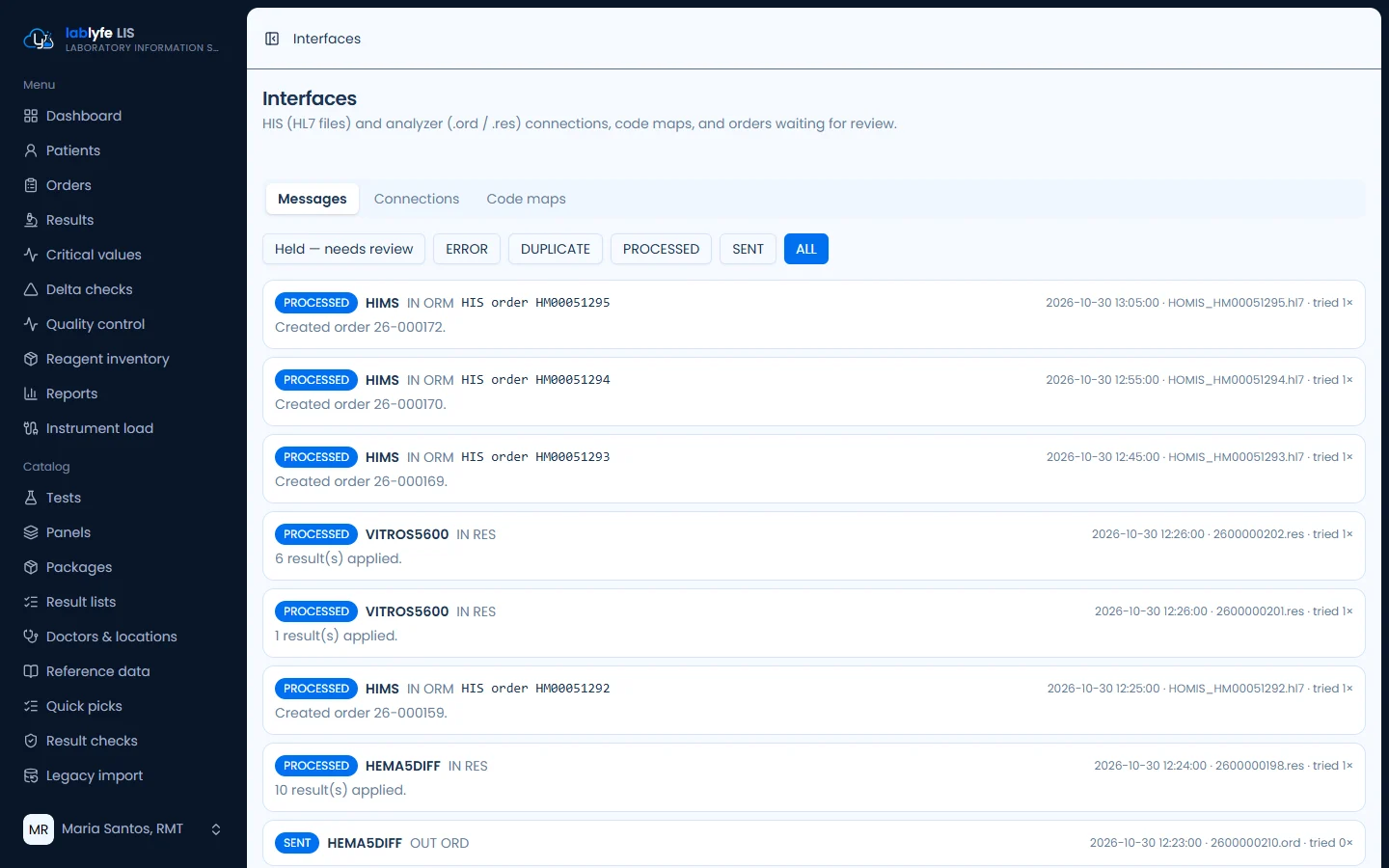Viewport: 1389px width, 868px height.
Task: Click the Reports bar chart icon
Action: (31, 393)
